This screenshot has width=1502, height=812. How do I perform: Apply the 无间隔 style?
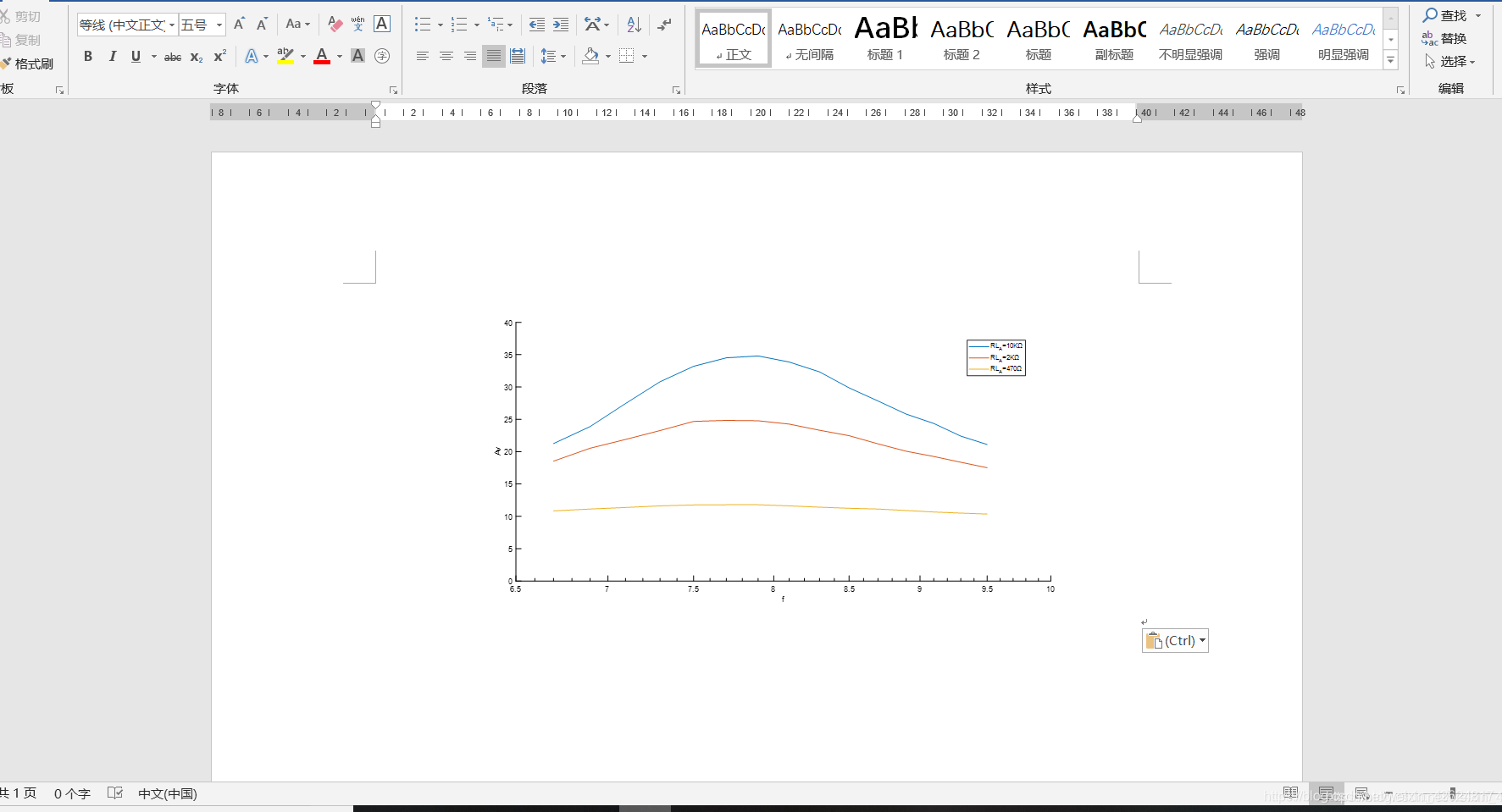point(810,39)
